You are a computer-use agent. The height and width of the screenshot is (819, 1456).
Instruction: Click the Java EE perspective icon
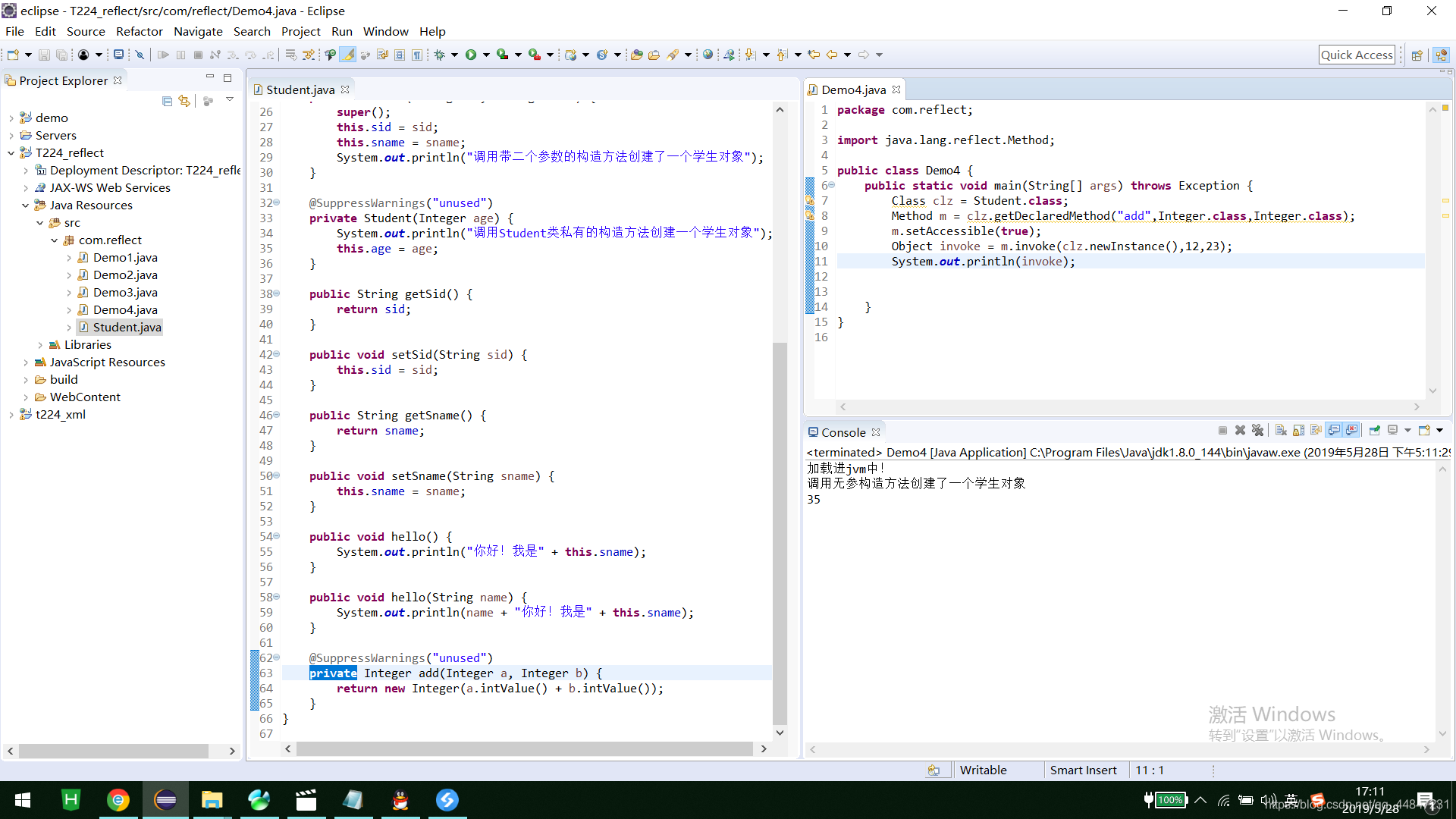tap(1442, 55)
